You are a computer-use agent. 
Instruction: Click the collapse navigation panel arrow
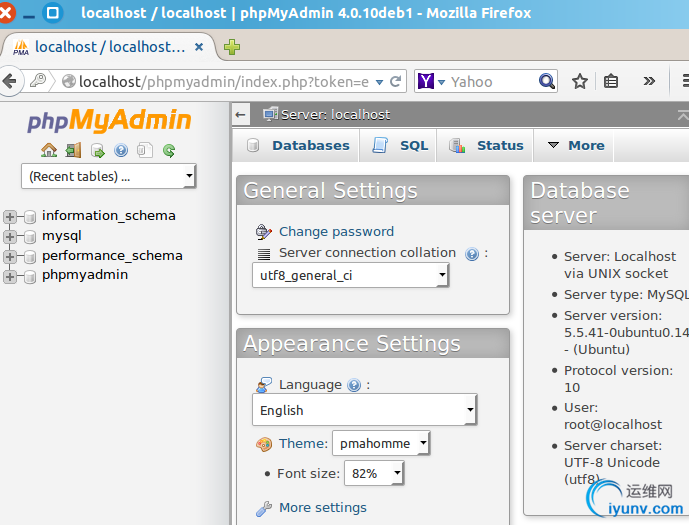[240, 115]
